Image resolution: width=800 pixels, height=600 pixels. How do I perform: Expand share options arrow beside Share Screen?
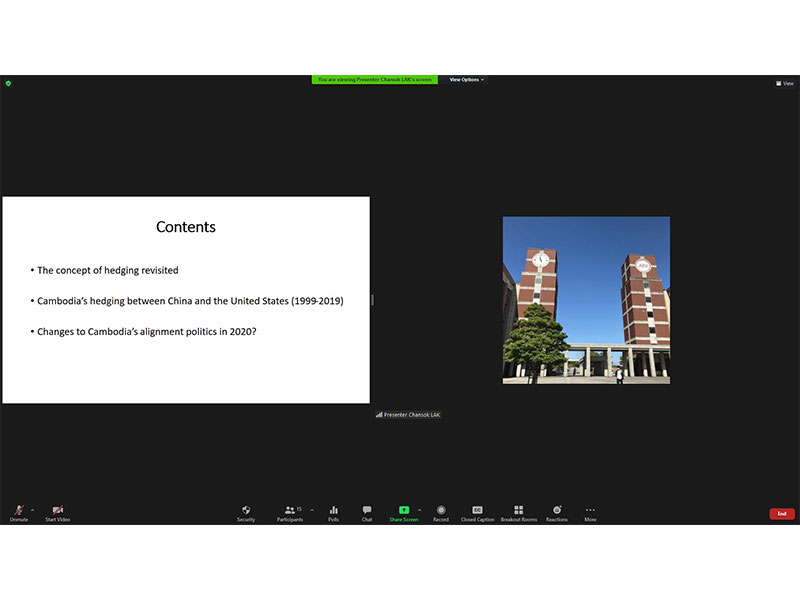(419, 509)
